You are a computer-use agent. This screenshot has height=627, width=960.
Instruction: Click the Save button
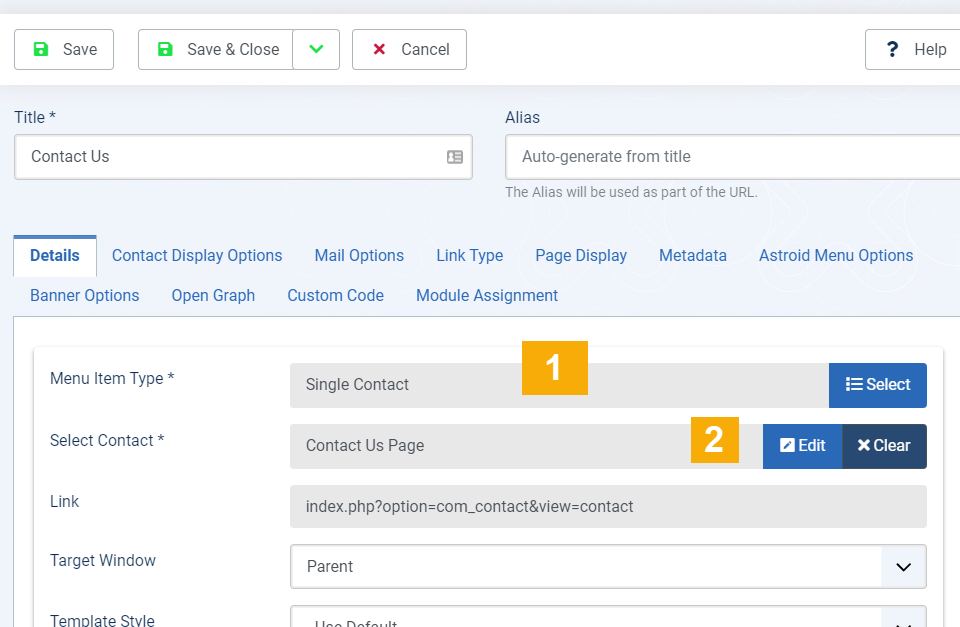click(x=64, y=50)
